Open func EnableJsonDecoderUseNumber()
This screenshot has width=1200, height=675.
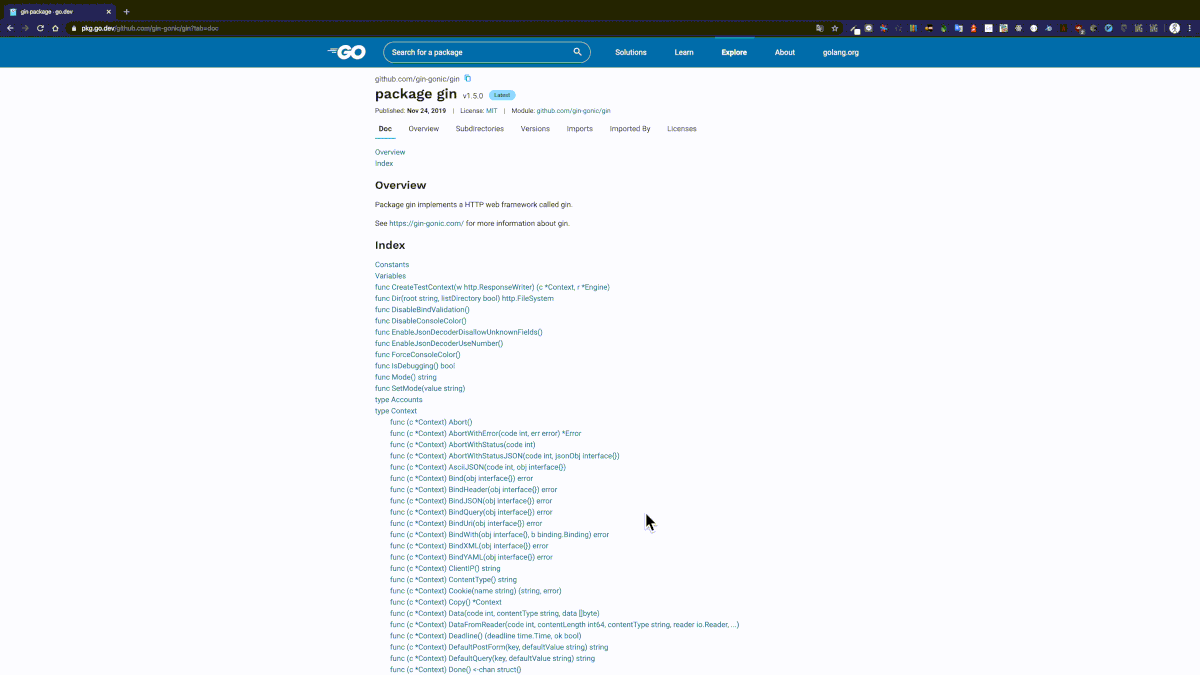coord(439,343)
